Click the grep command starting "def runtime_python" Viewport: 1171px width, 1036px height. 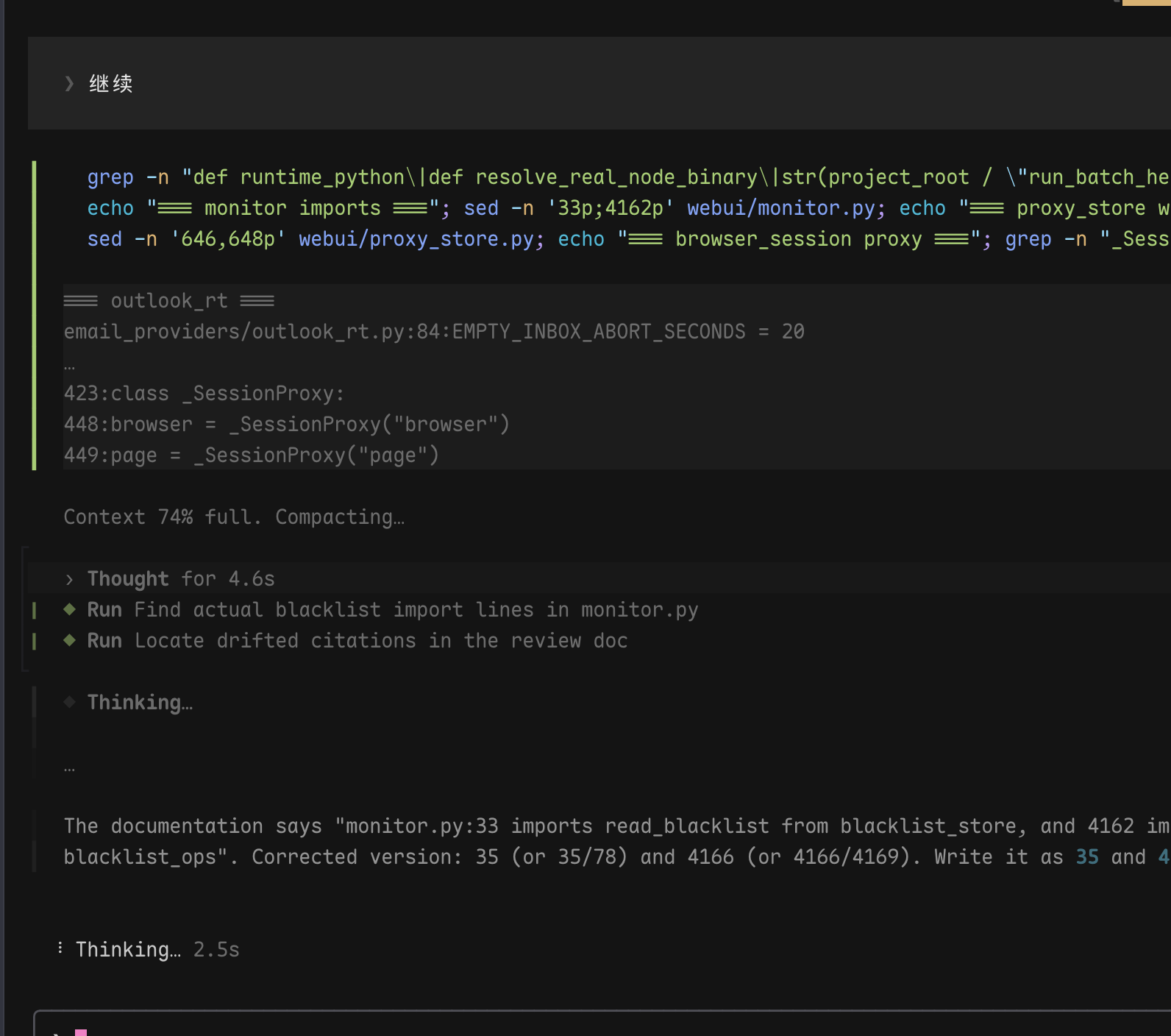(x=629, y=177)
